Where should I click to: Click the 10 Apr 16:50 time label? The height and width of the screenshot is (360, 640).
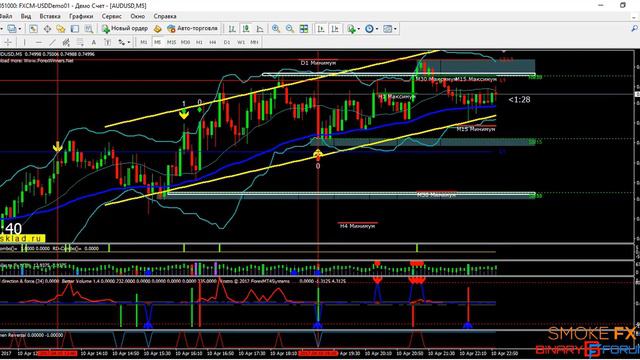(x=220, y=353)
